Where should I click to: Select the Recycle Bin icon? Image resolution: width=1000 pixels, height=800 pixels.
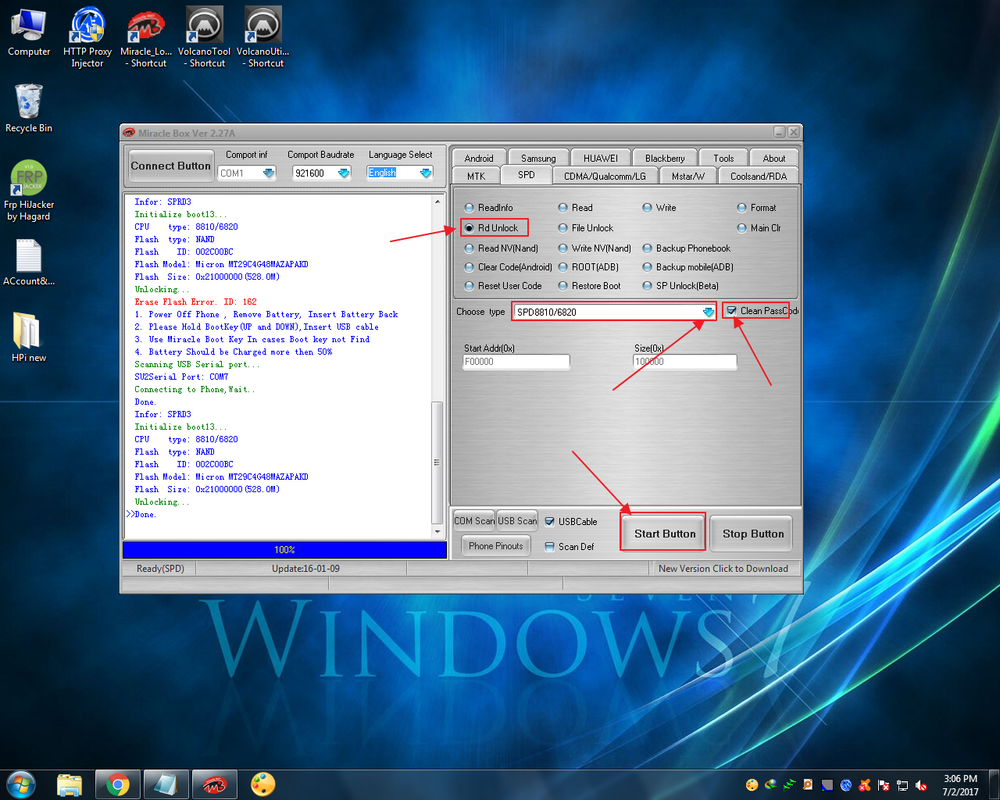click(29, 108)
